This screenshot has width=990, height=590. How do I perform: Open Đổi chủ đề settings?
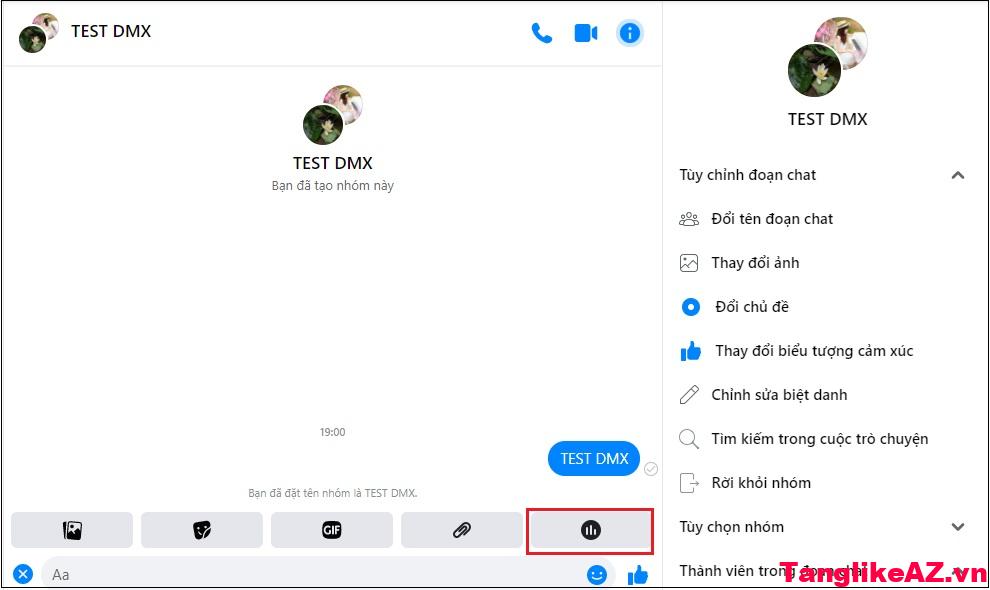pyautogui.click(x=744, y=306)
